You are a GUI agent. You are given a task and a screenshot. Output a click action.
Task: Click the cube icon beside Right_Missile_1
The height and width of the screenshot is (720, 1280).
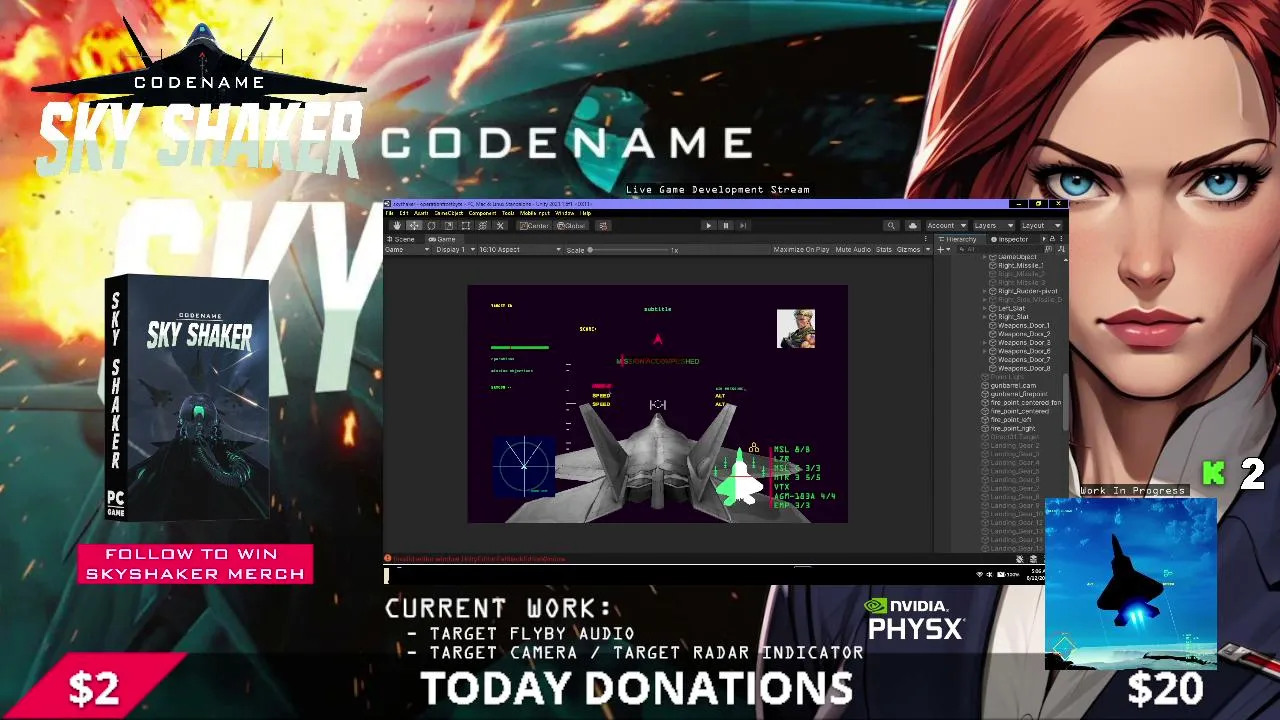pyautogui.click(x=993, y=266)
